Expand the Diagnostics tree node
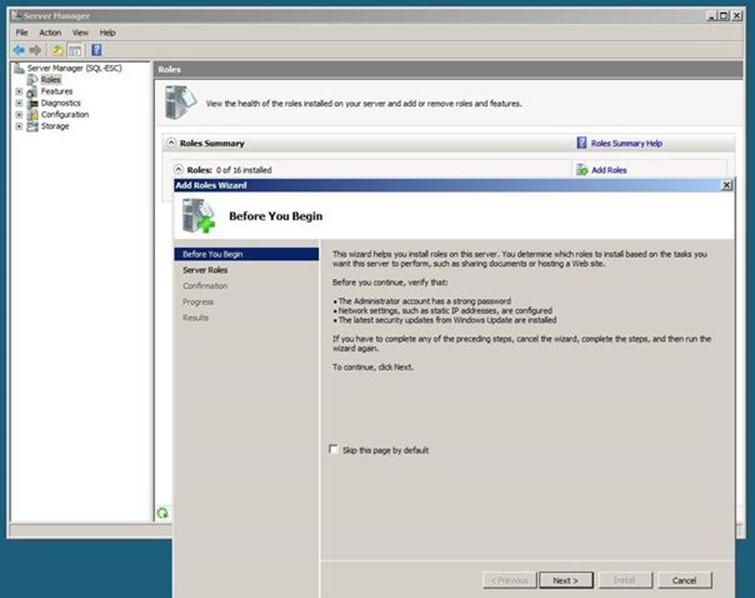Image resolution: width=755 pixels, height=598 pixels. click(x=19, y=103)
